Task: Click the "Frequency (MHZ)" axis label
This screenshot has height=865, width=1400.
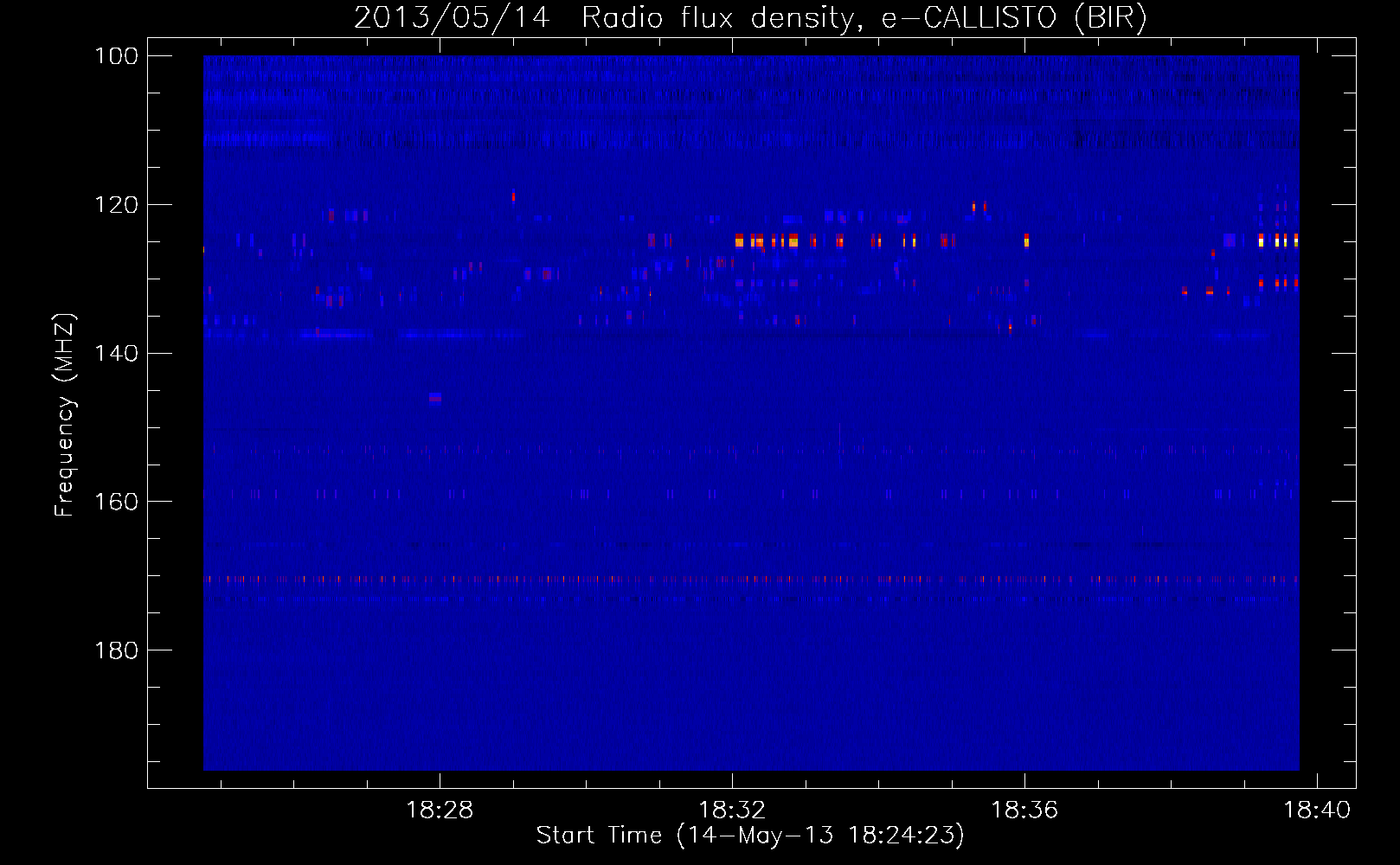Action: point(65,414)
